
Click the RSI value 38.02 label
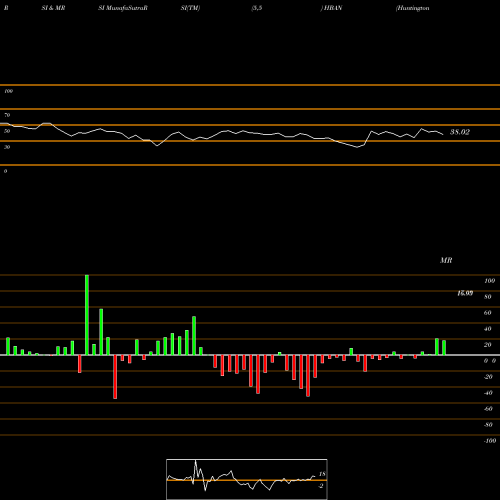460,132
